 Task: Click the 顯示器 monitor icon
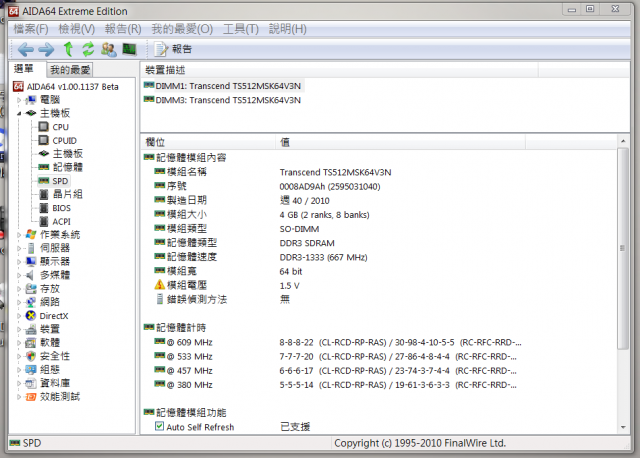(x=31, y=262)
